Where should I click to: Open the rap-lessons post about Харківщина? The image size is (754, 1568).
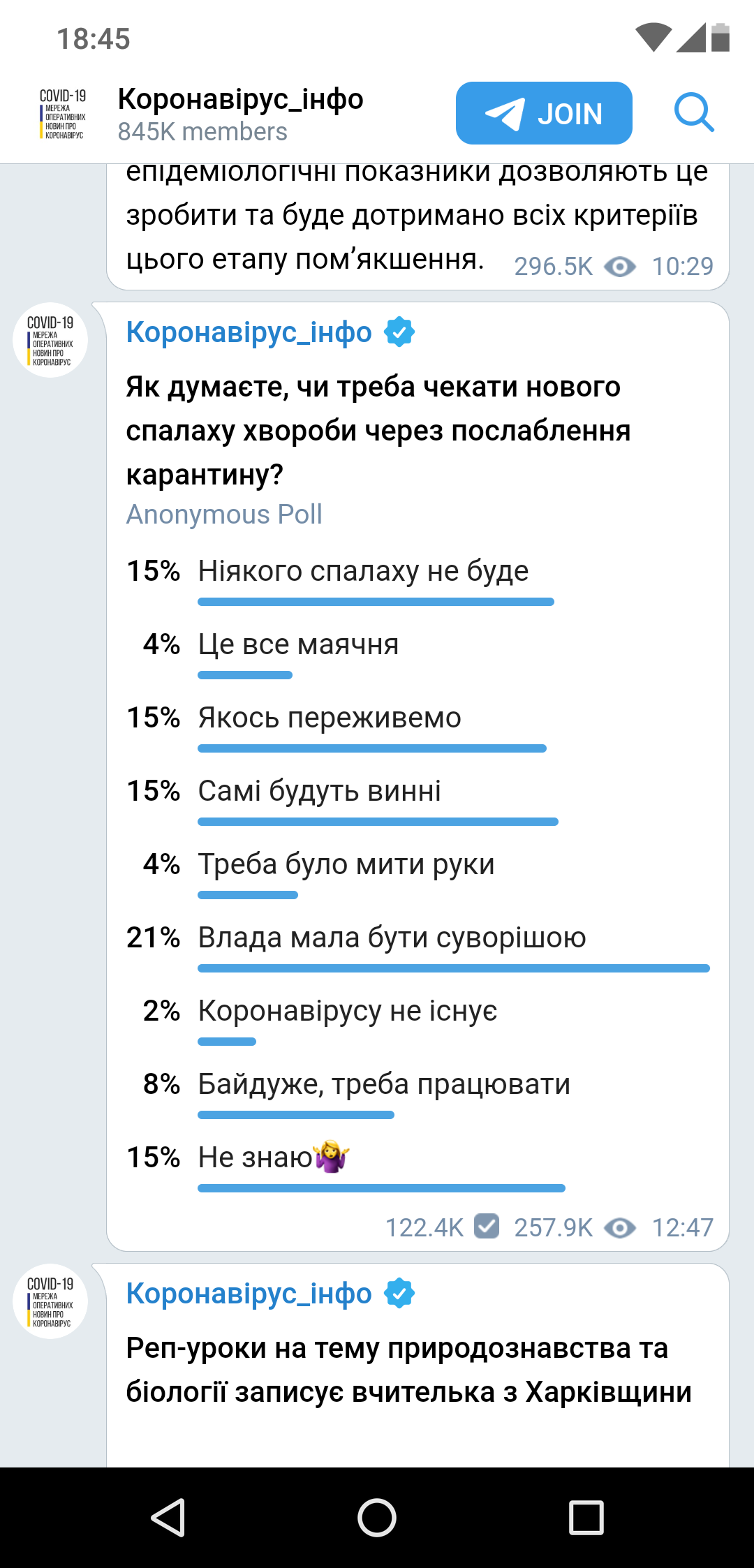tap(408, 1370)
